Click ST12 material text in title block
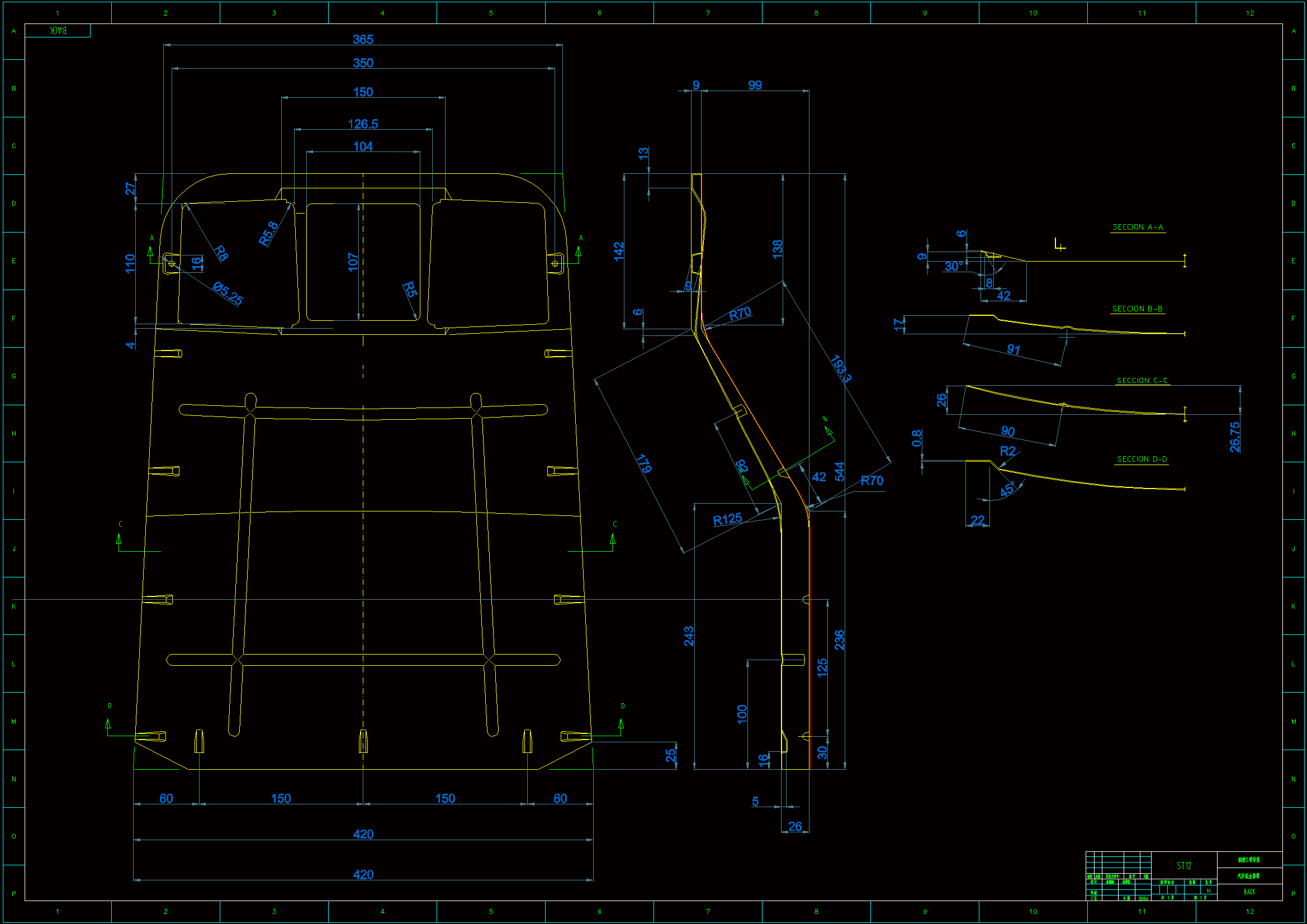The height and width of the screenshot is (924, 1307). (1183, 865)
